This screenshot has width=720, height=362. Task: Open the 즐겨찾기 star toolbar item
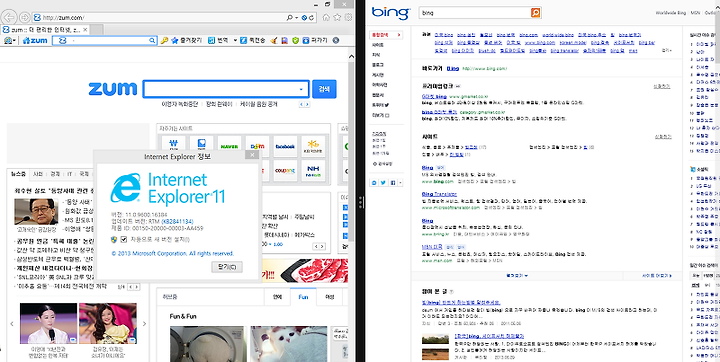coord(186,40)
